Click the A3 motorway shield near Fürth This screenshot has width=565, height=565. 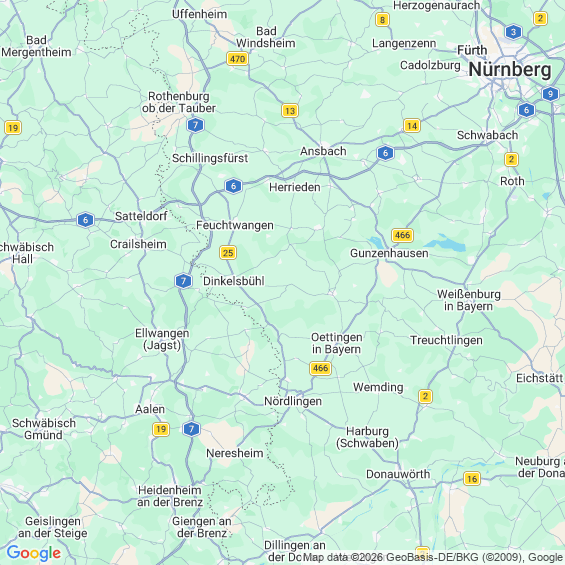pyautogui.click(x=513, y=32)
